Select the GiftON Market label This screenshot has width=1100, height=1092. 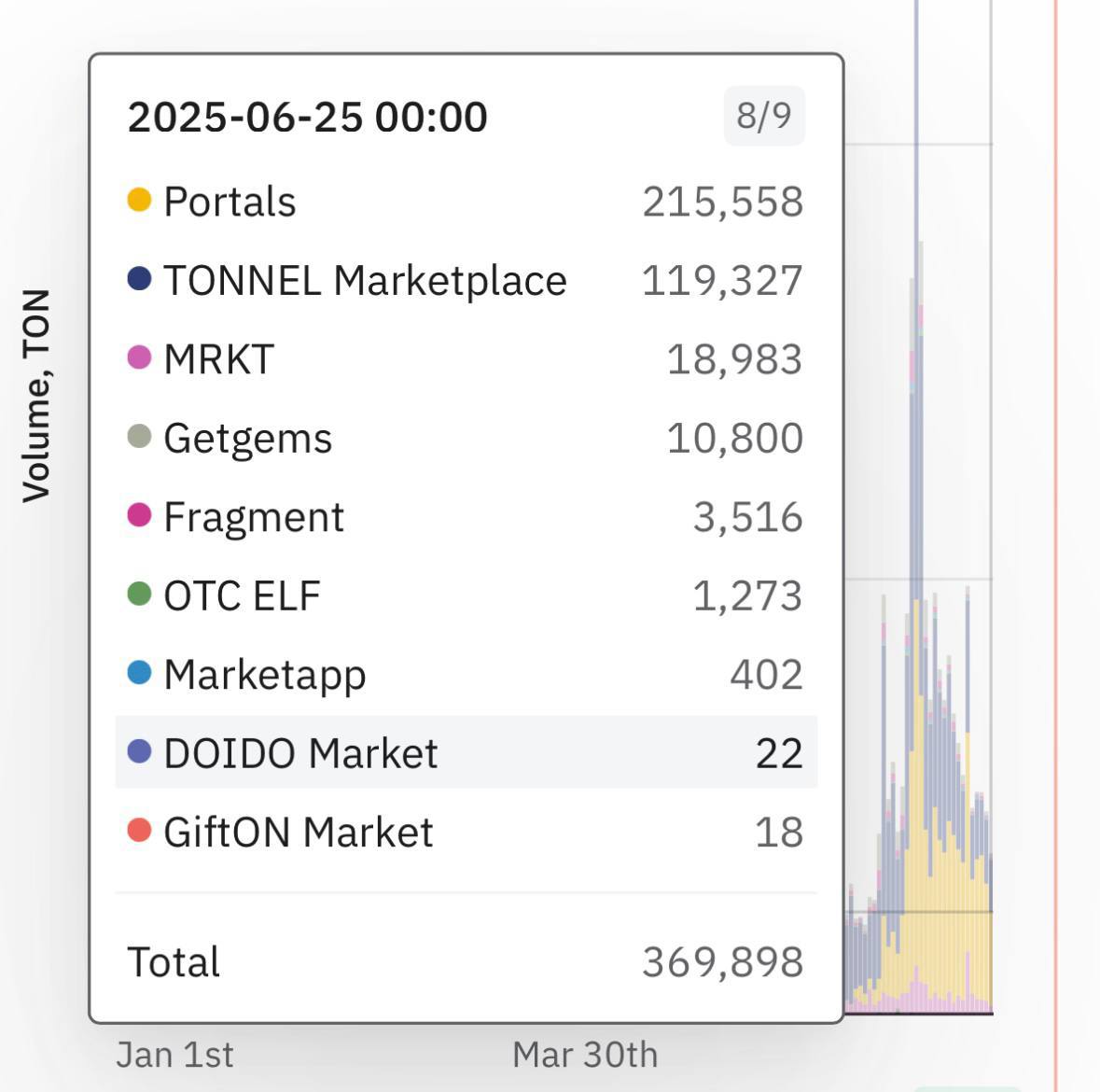(299, 833)
